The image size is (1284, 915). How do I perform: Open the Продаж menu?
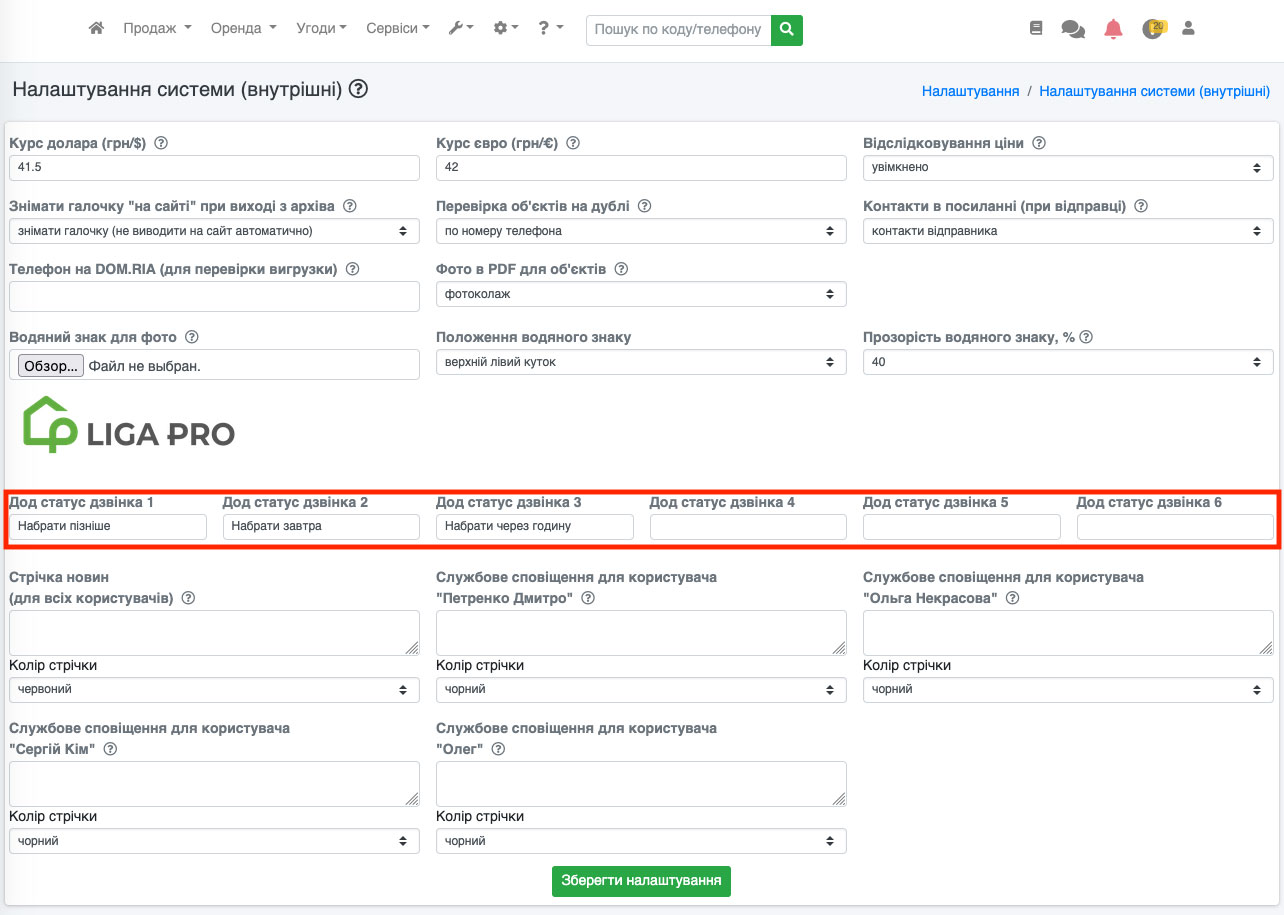[x=157, y=29]
